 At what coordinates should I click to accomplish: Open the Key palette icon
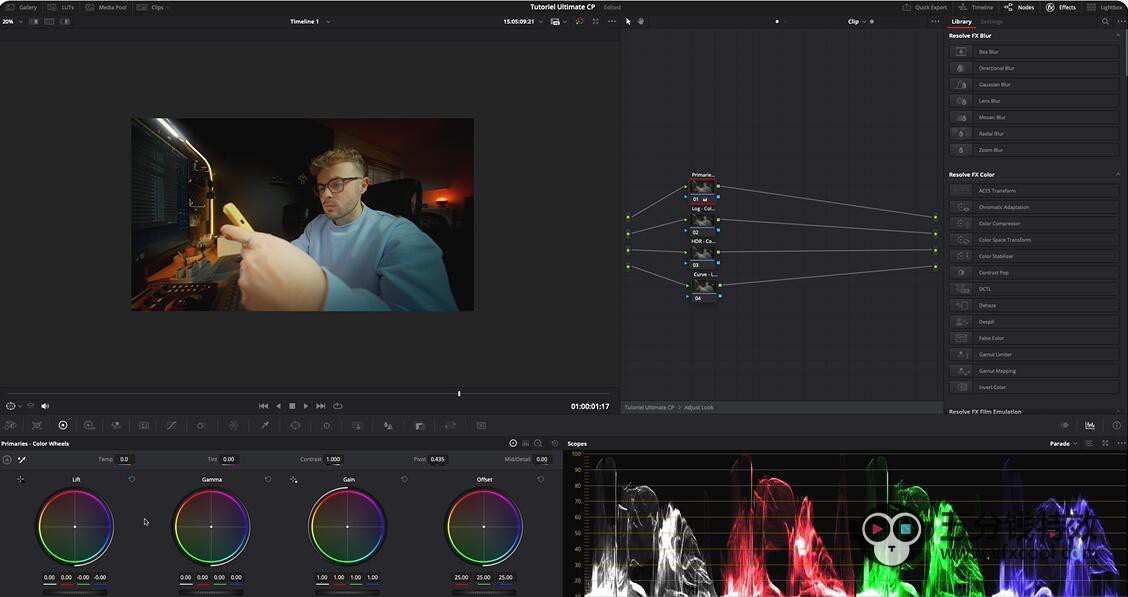click(419, 426)
